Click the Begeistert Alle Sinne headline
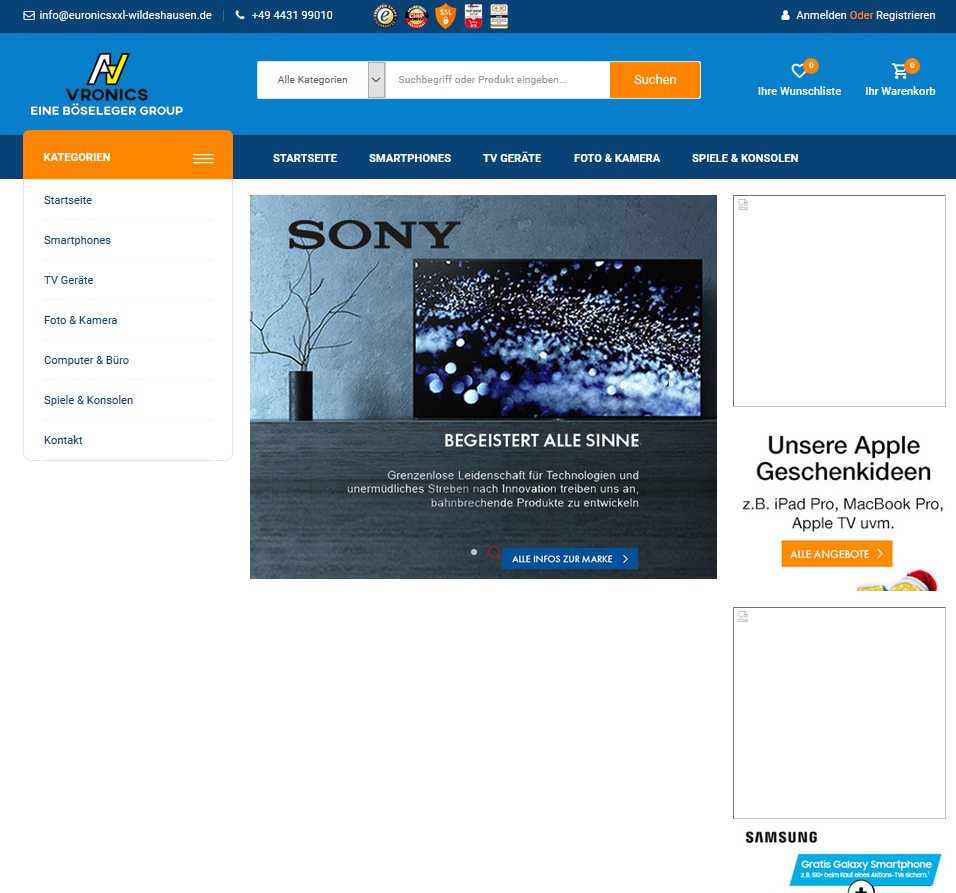Viewport: 956px width, 893px height. coord(541,441)
